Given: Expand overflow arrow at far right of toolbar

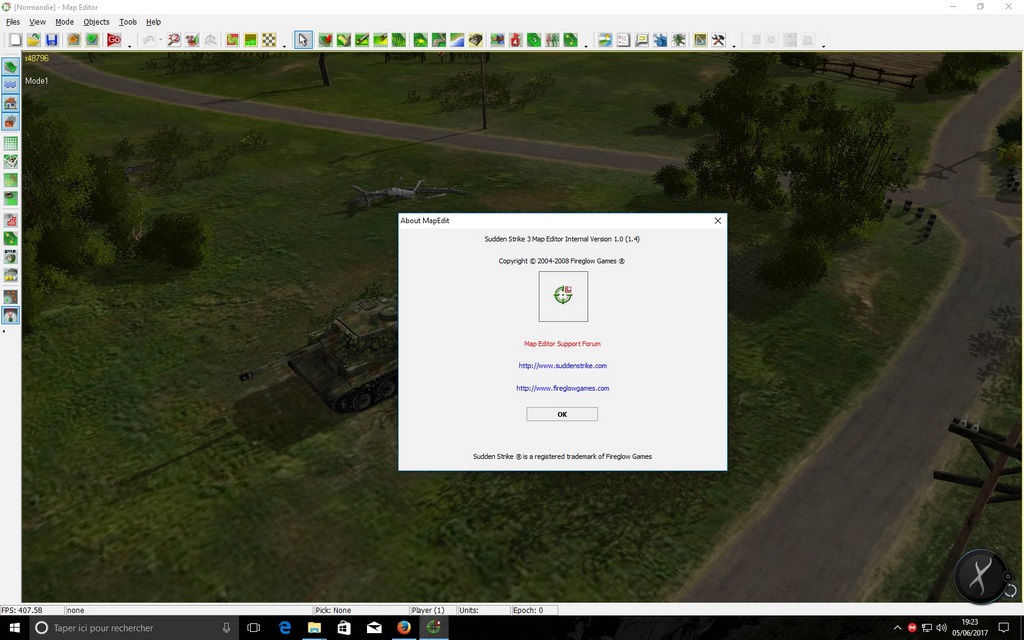Looking at the screenshot, I should click(823, 46).
